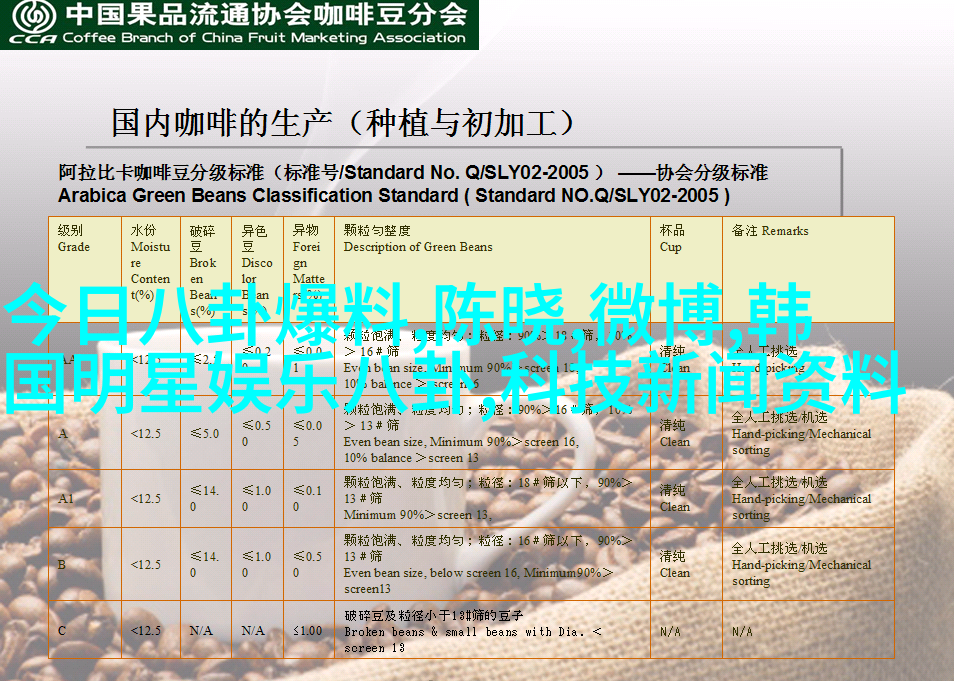954x681 pixels.
Task: Click 'Broken beans & small beans' description in row C
Action: (x=472, y=631)
